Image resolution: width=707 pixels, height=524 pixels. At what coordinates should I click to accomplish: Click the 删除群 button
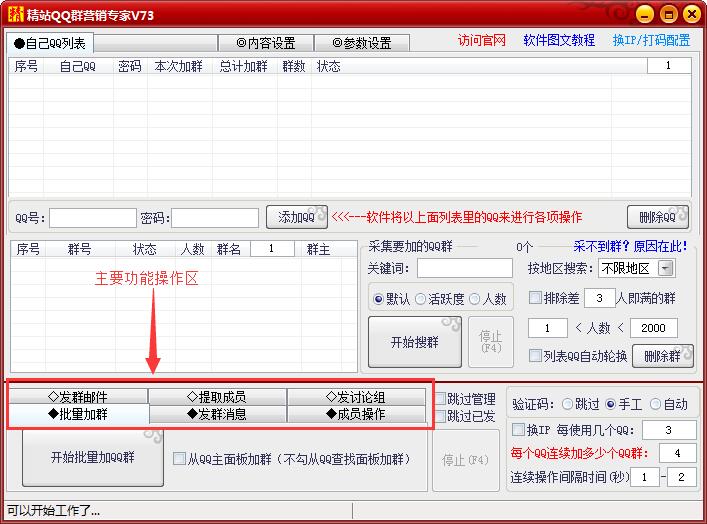tap(663, 356)
